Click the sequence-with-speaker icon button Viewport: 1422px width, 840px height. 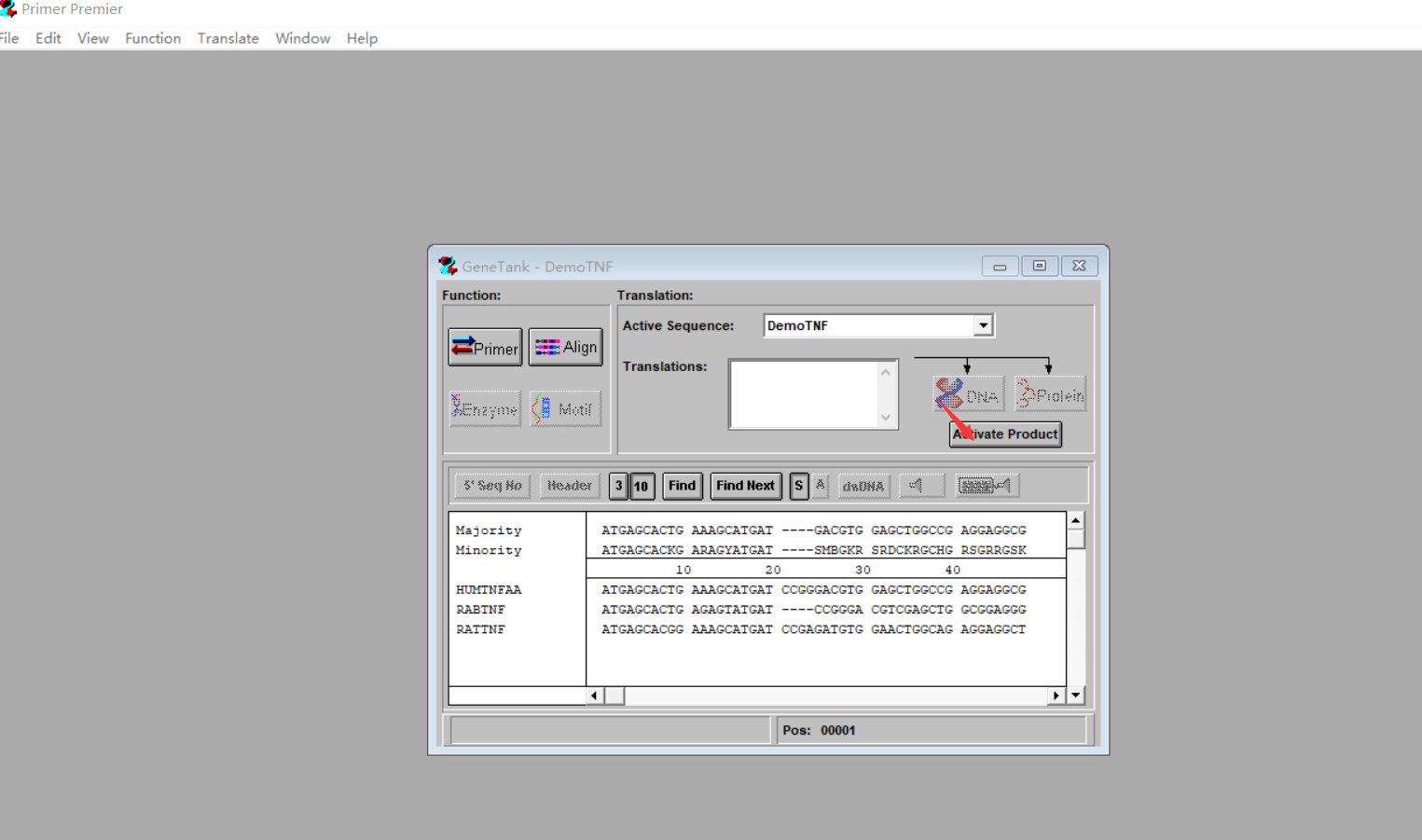986,486
